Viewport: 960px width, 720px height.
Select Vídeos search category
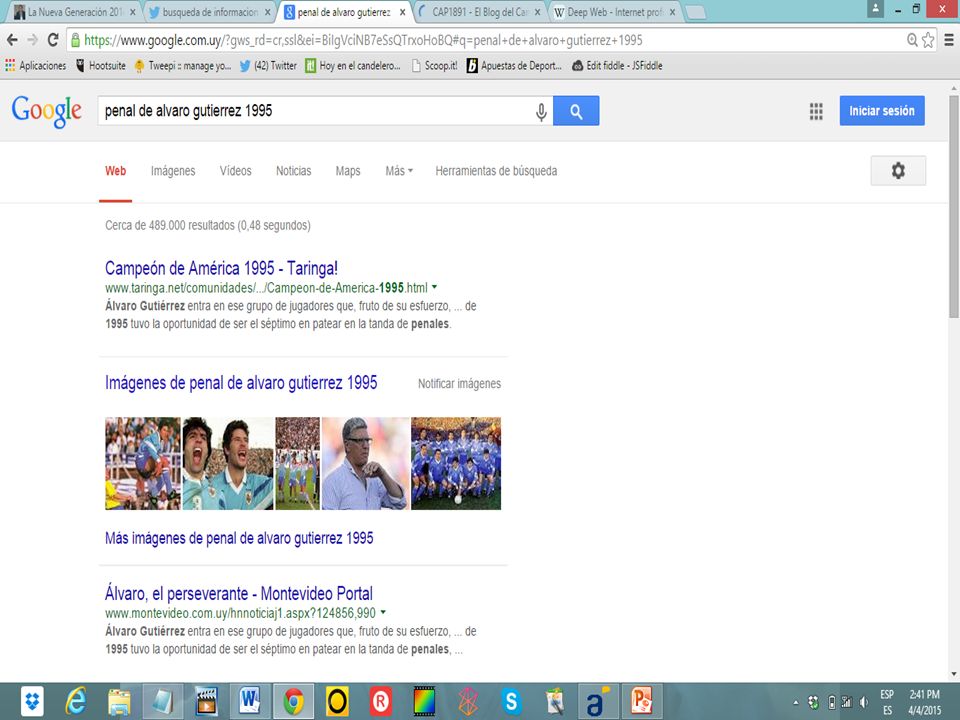tap(236, 171)
